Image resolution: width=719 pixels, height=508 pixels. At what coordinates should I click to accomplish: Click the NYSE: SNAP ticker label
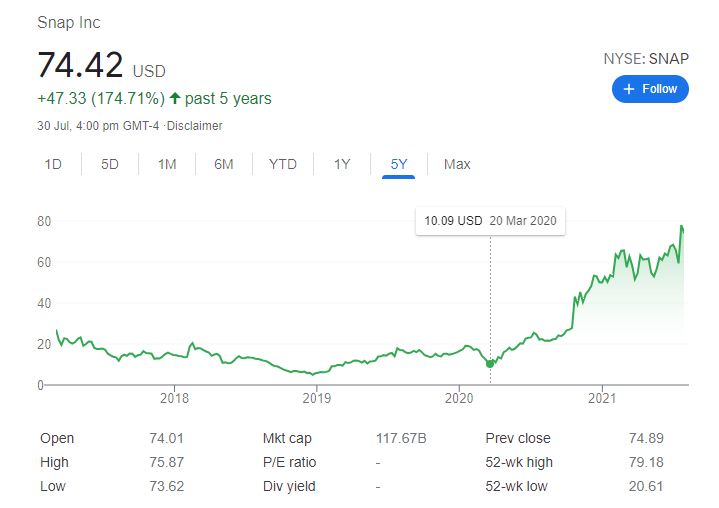coord(646,59)
